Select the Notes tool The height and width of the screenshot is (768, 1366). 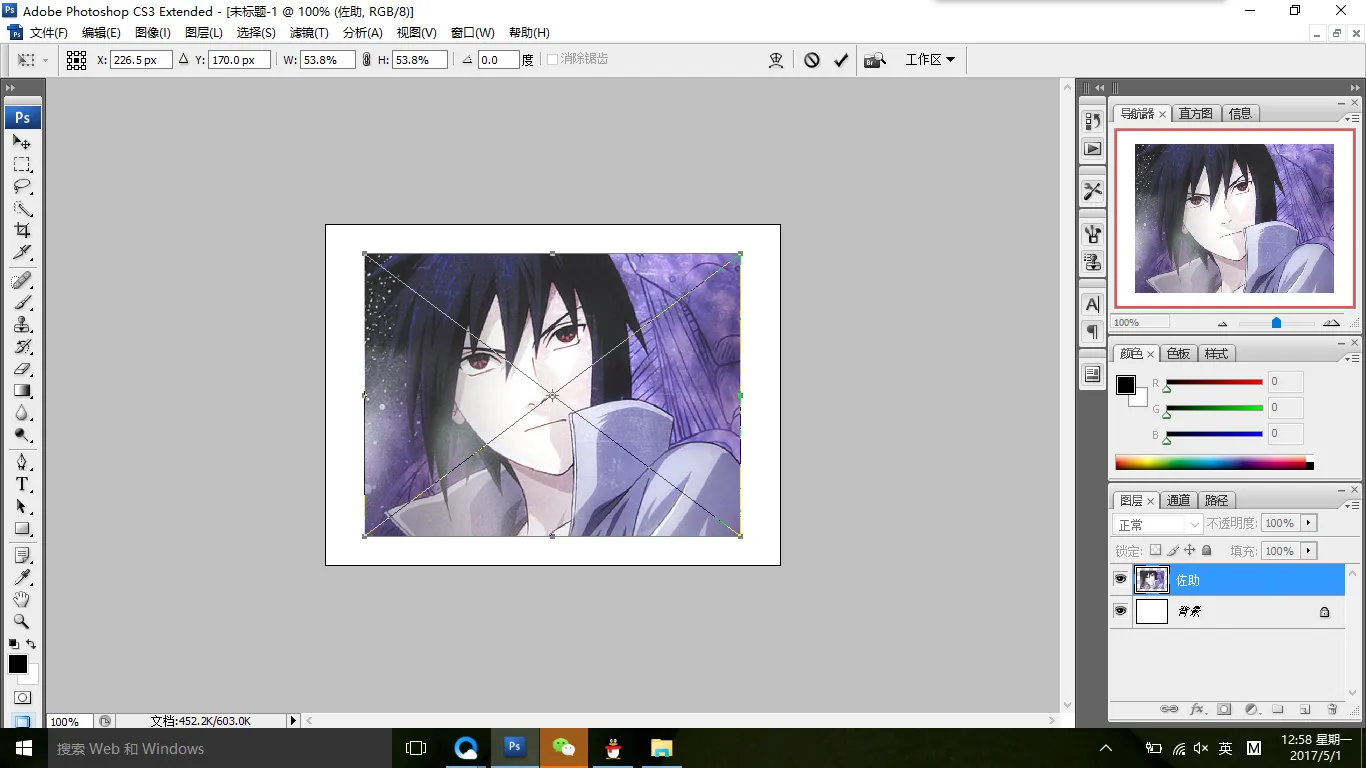22,555
